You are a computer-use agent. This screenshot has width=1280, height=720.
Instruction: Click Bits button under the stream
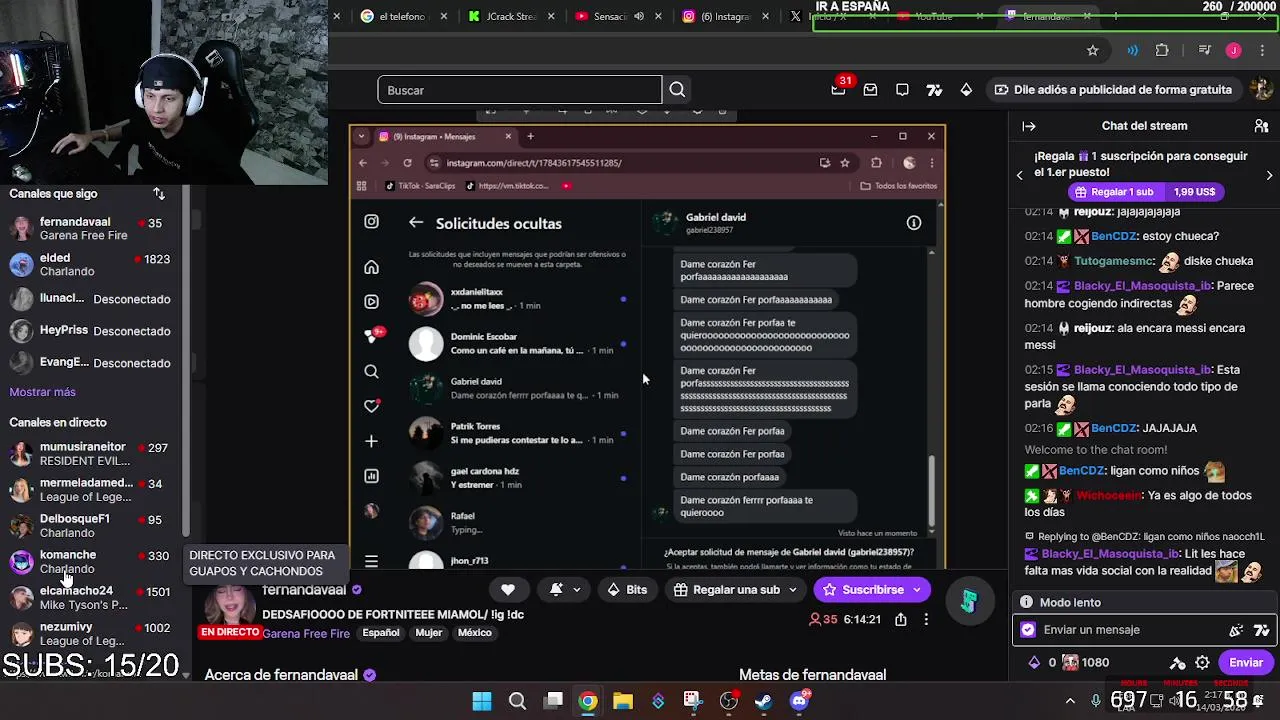(627, 590)
